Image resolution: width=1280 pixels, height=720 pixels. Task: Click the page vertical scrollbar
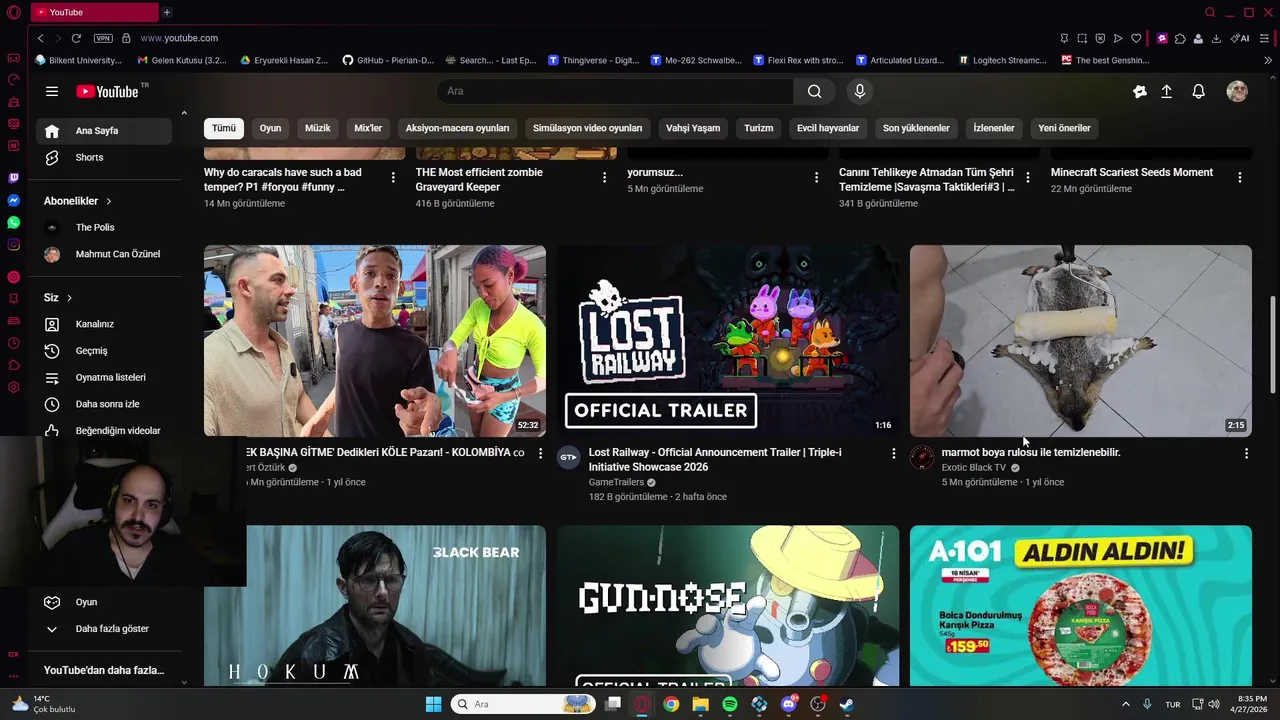1273,345
